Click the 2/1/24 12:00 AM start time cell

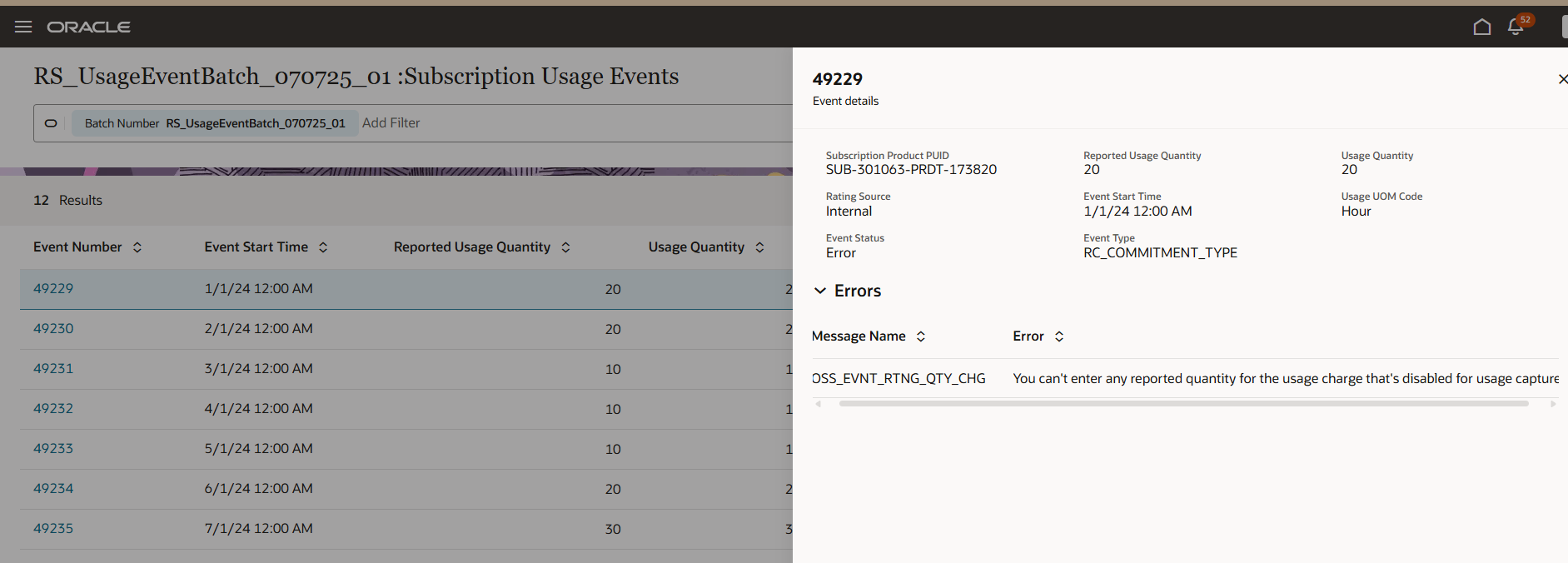259,329
